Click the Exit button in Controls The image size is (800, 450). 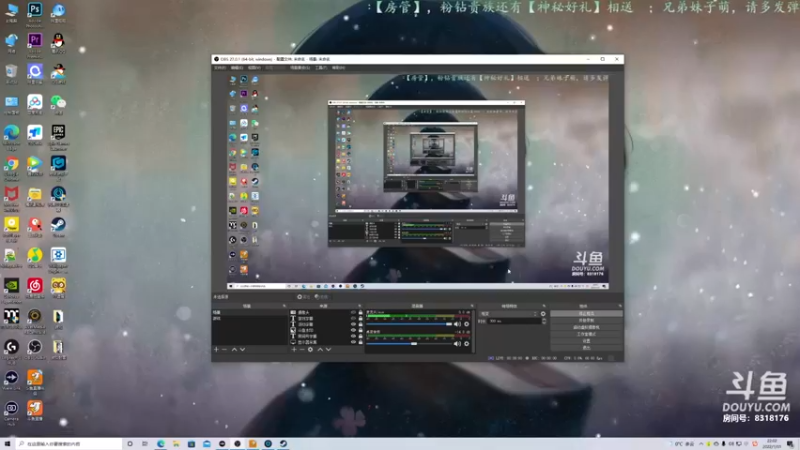(x=586, y=347)
